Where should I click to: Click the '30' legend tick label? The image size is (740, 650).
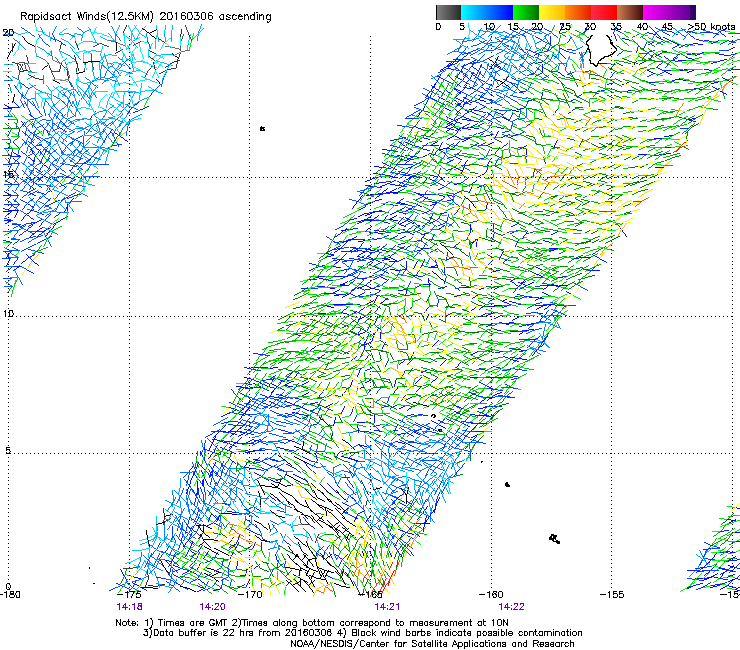pyautogui.click(x=590, y=27)
